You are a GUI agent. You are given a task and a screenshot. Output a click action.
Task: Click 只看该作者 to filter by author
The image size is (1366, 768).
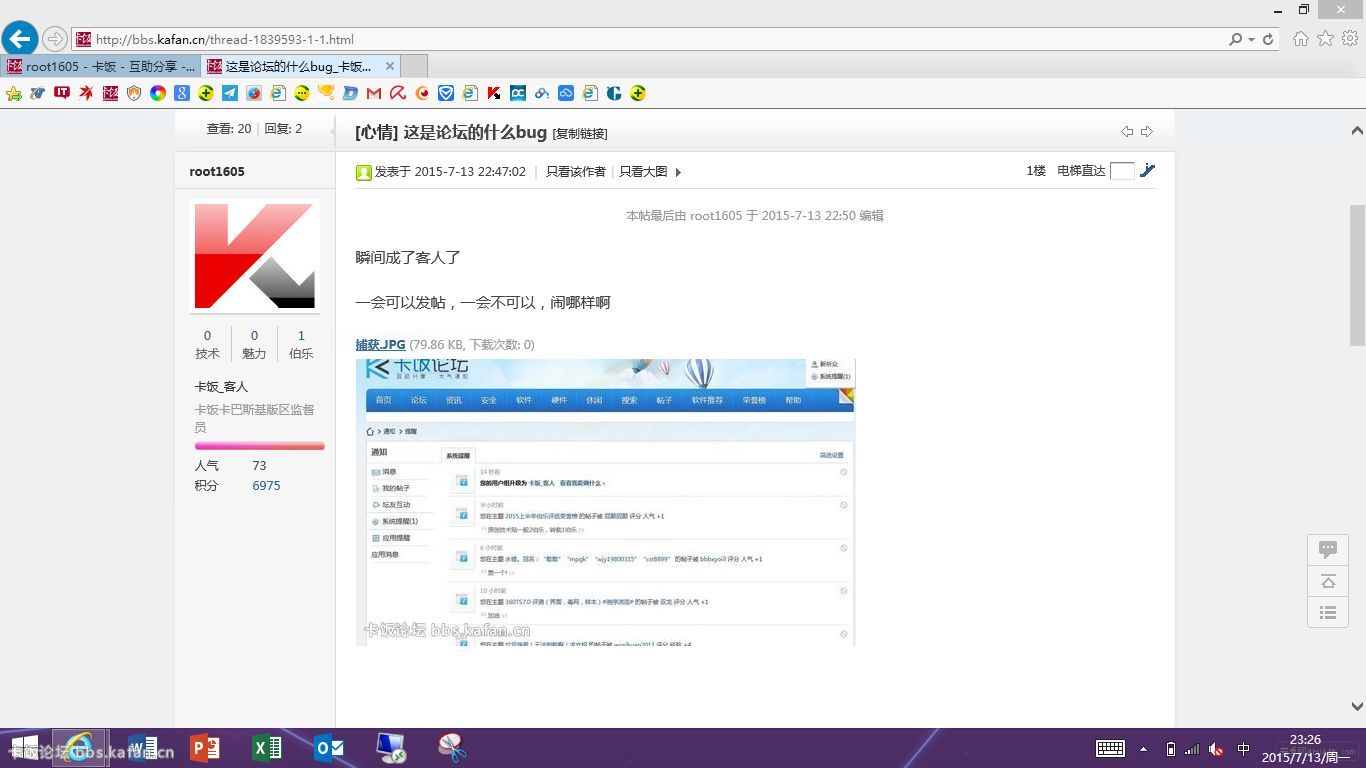[x=576, y=172]
